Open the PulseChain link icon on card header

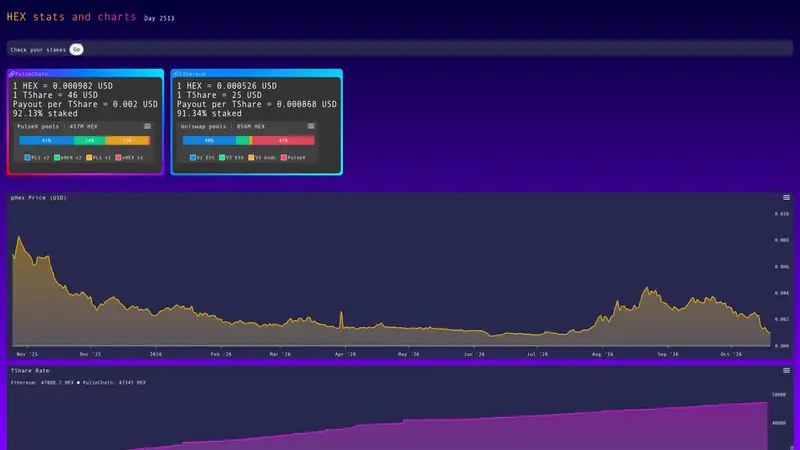[12, 74]
